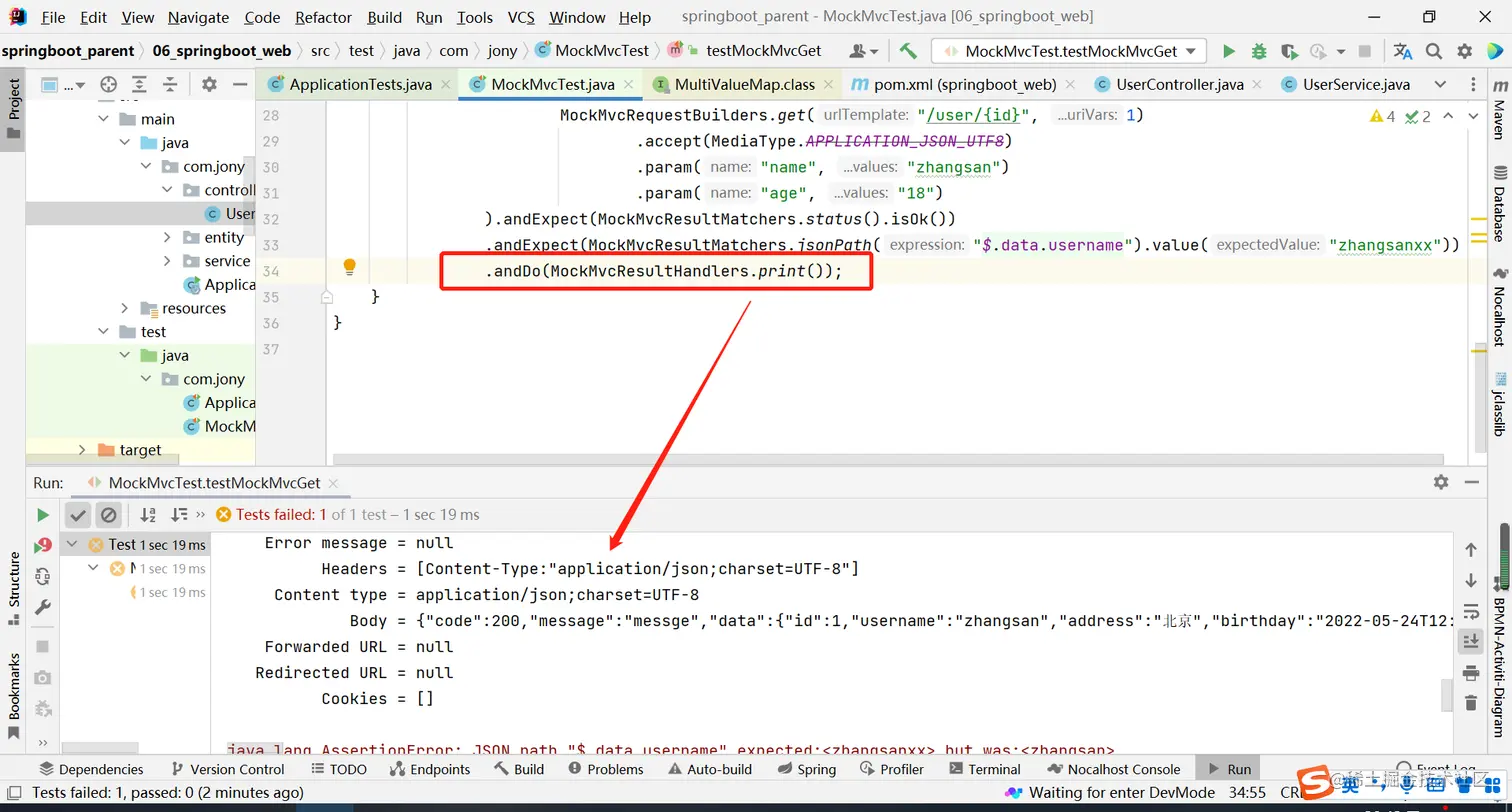Expand the service package
Screen dimensions: 1512x812
point(167,261)
